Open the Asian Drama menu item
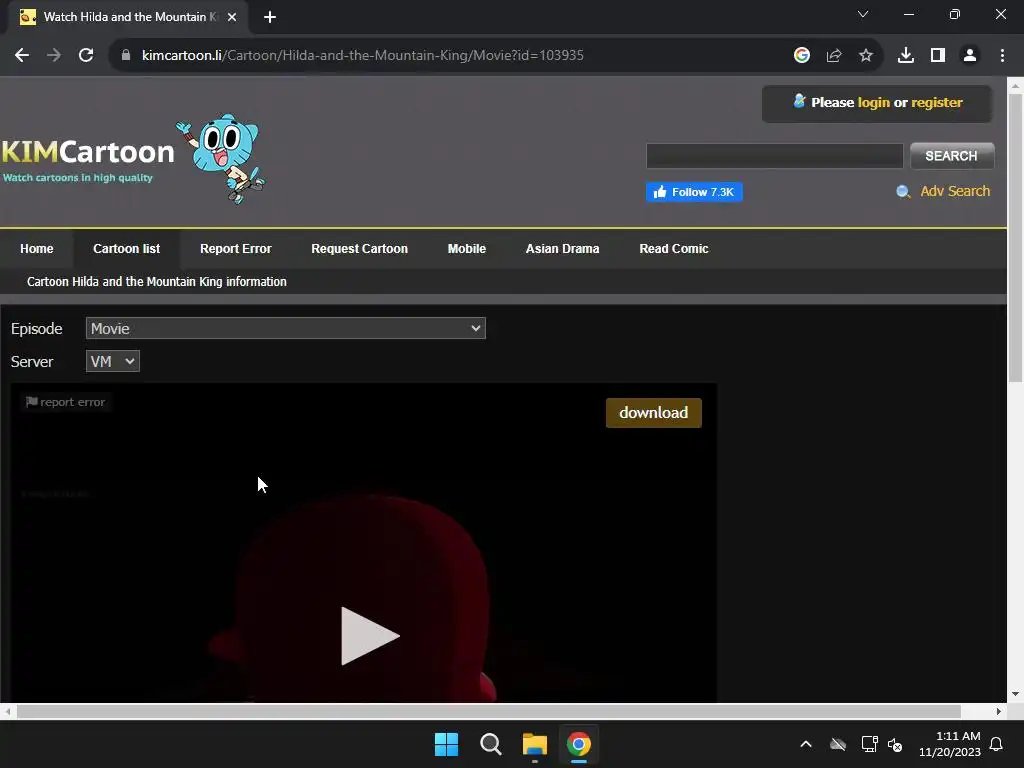The width and height of the screenshot is (1024, 768). click(x=562, y=249)
